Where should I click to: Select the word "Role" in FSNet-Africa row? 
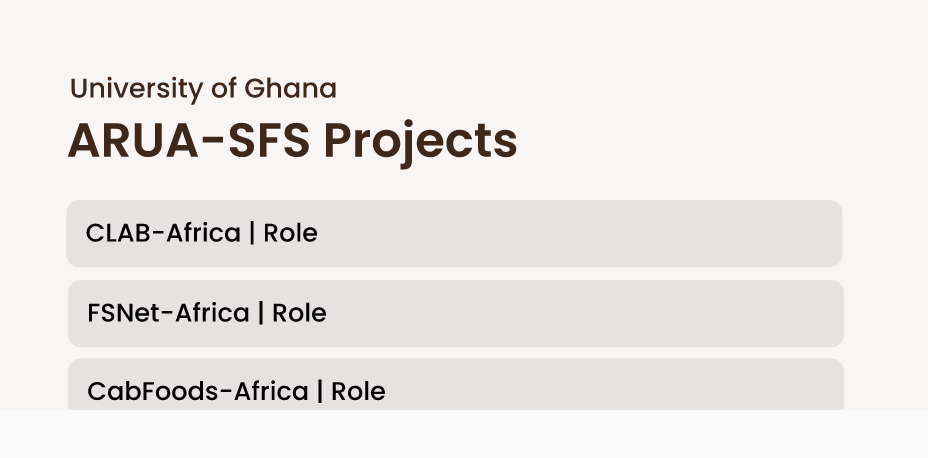(299, 314)
